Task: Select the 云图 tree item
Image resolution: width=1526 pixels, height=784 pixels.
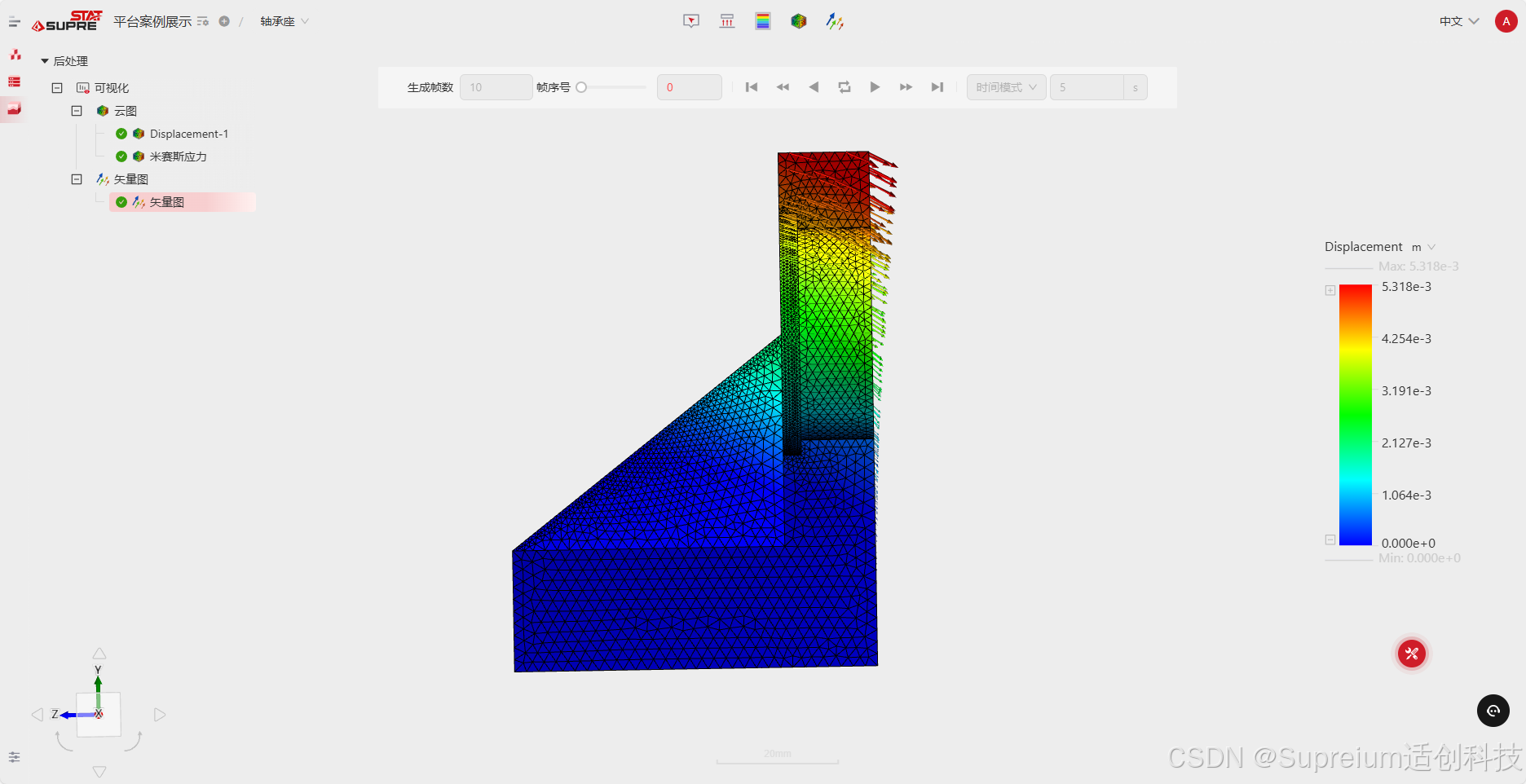Action: [126, 111]
